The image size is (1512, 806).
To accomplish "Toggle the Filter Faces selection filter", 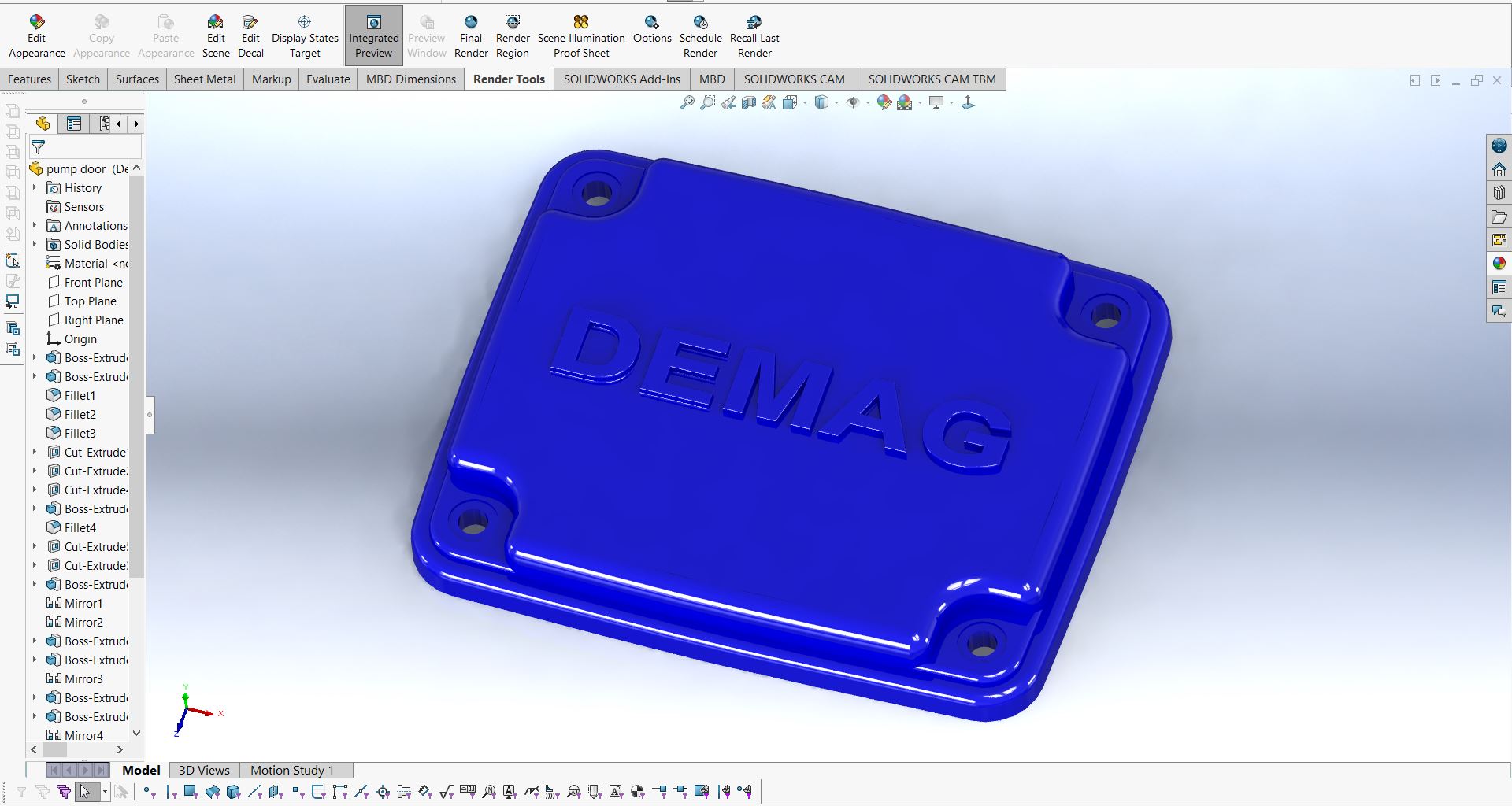I will 191,792.
